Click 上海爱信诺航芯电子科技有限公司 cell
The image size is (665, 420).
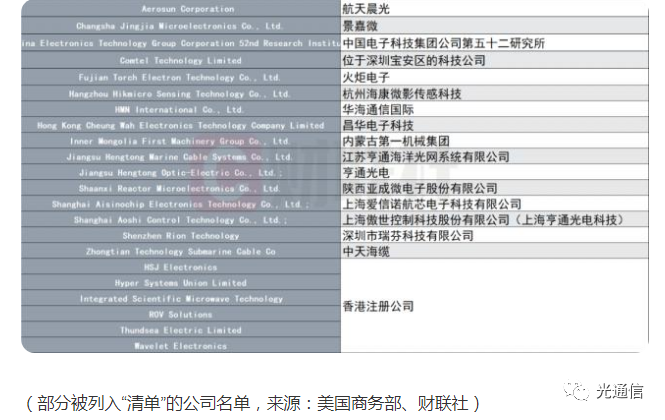click(x=495, y=204)
